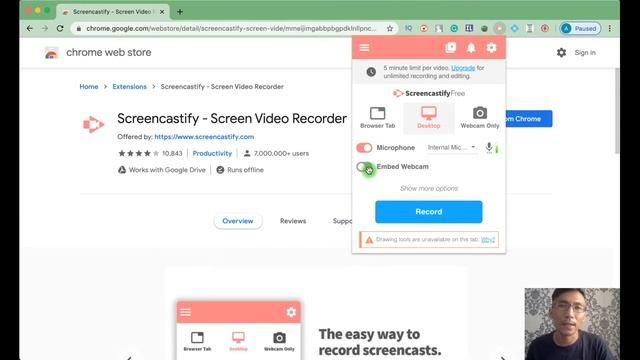
Task: Click the microphone level icon
Action: pos(489,148)
